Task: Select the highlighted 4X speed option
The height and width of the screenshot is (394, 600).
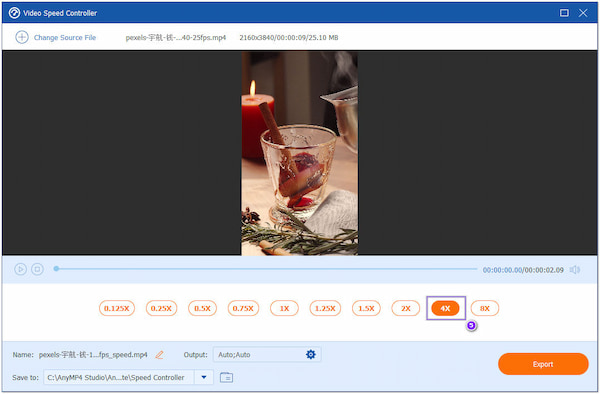Action: [445, 308]
